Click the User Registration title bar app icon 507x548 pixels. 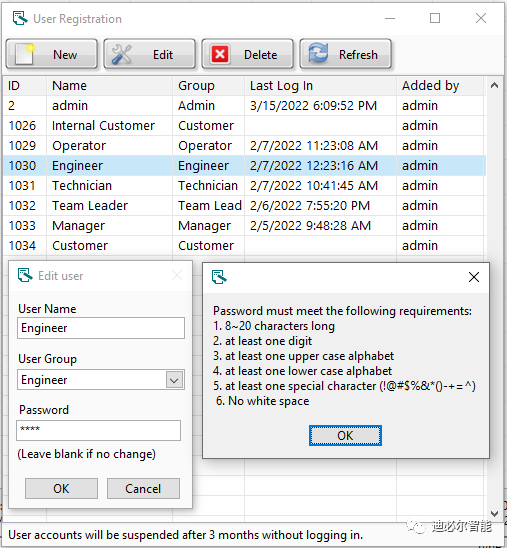click(x=20, y=18)
